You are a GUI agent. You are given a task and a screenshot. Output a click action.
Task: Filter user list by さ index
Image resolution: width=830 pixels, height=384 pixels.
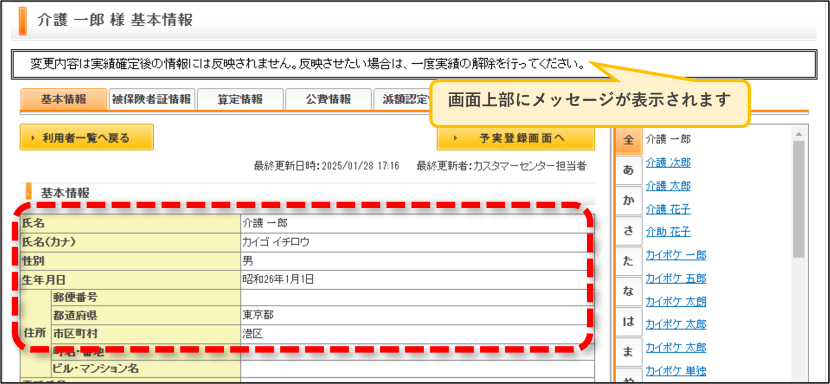629,230
